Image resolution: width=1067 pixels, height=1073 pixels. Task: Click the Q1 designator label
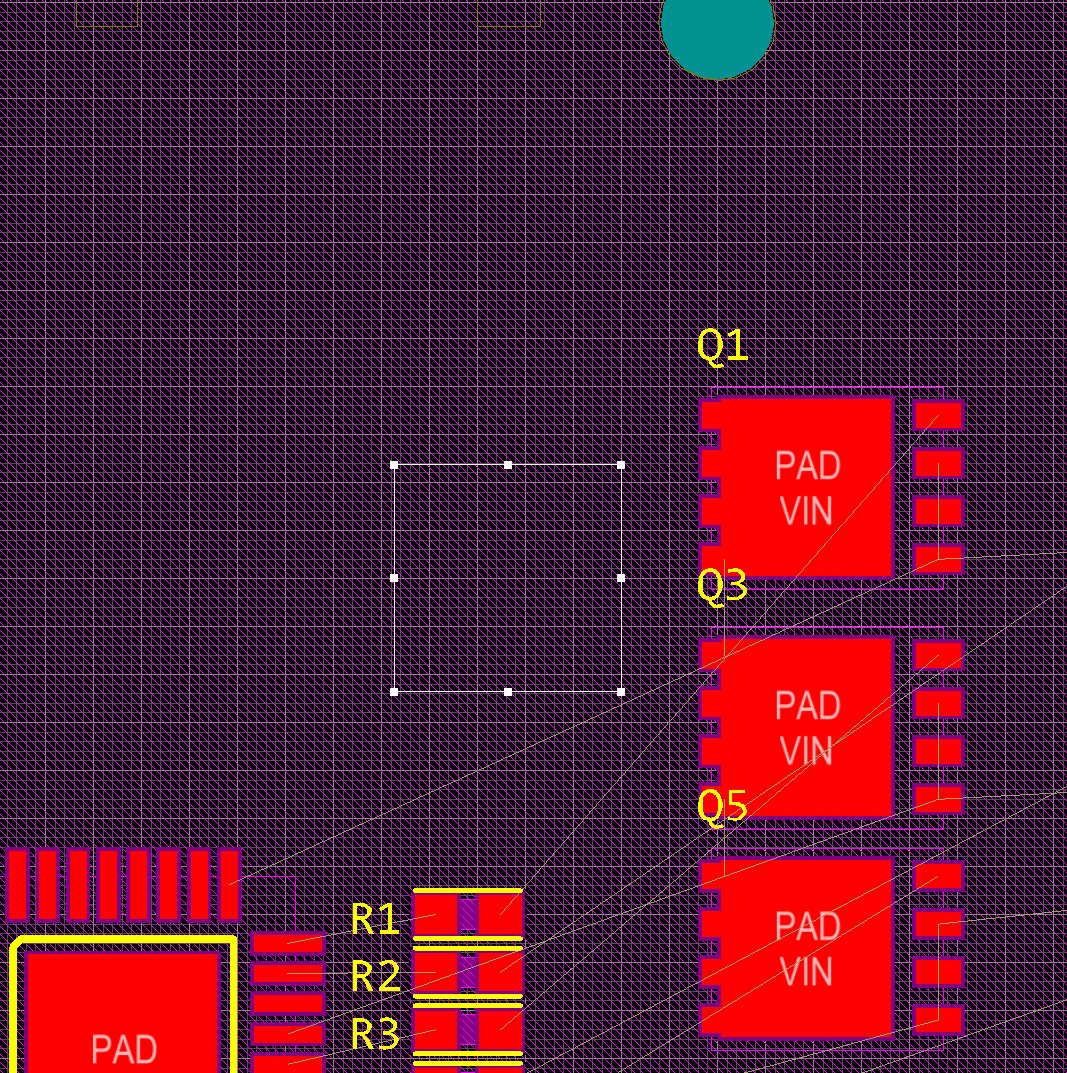722,346
